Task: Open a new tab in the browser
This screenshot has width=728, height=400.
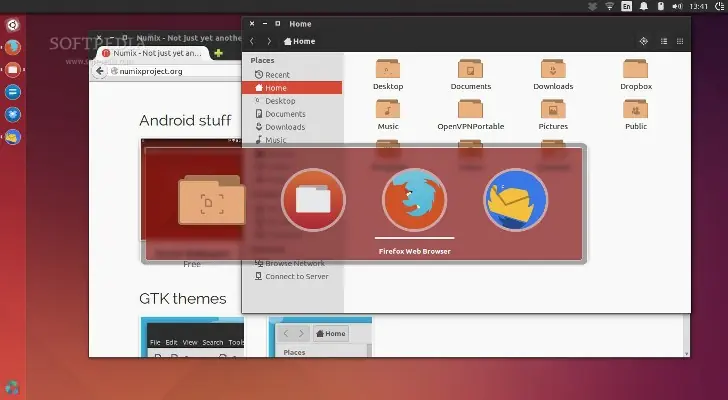Action: [x=218, y=53]
